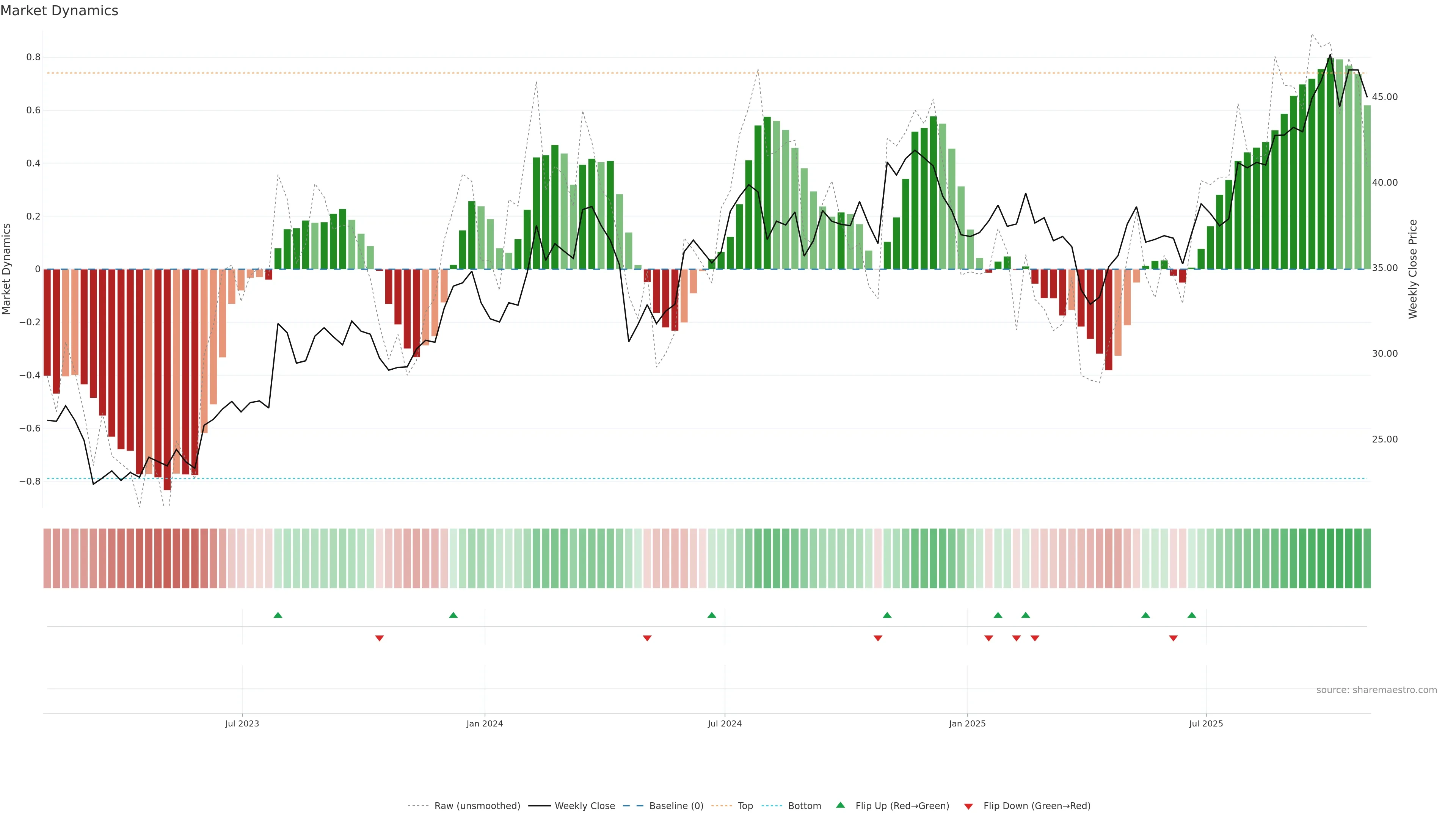1456x819 pixels.
Task: Click the first flip-down triangle after Jul 2023
Action: [379, 638]
